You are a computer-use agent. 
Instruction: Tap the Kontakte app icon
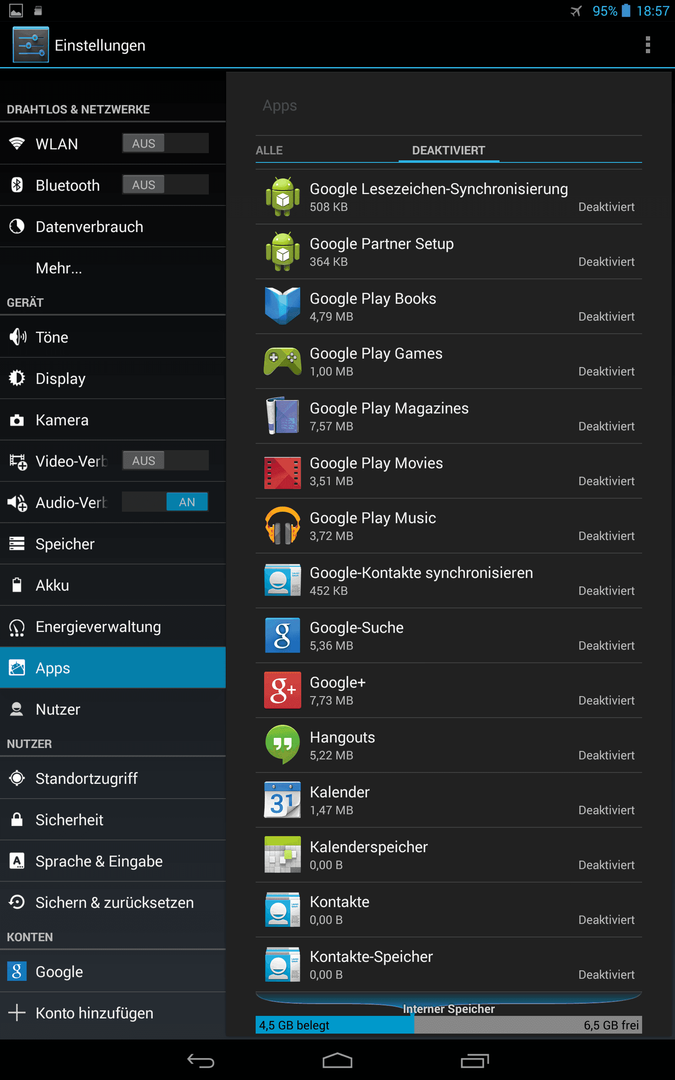coord(282,909)
